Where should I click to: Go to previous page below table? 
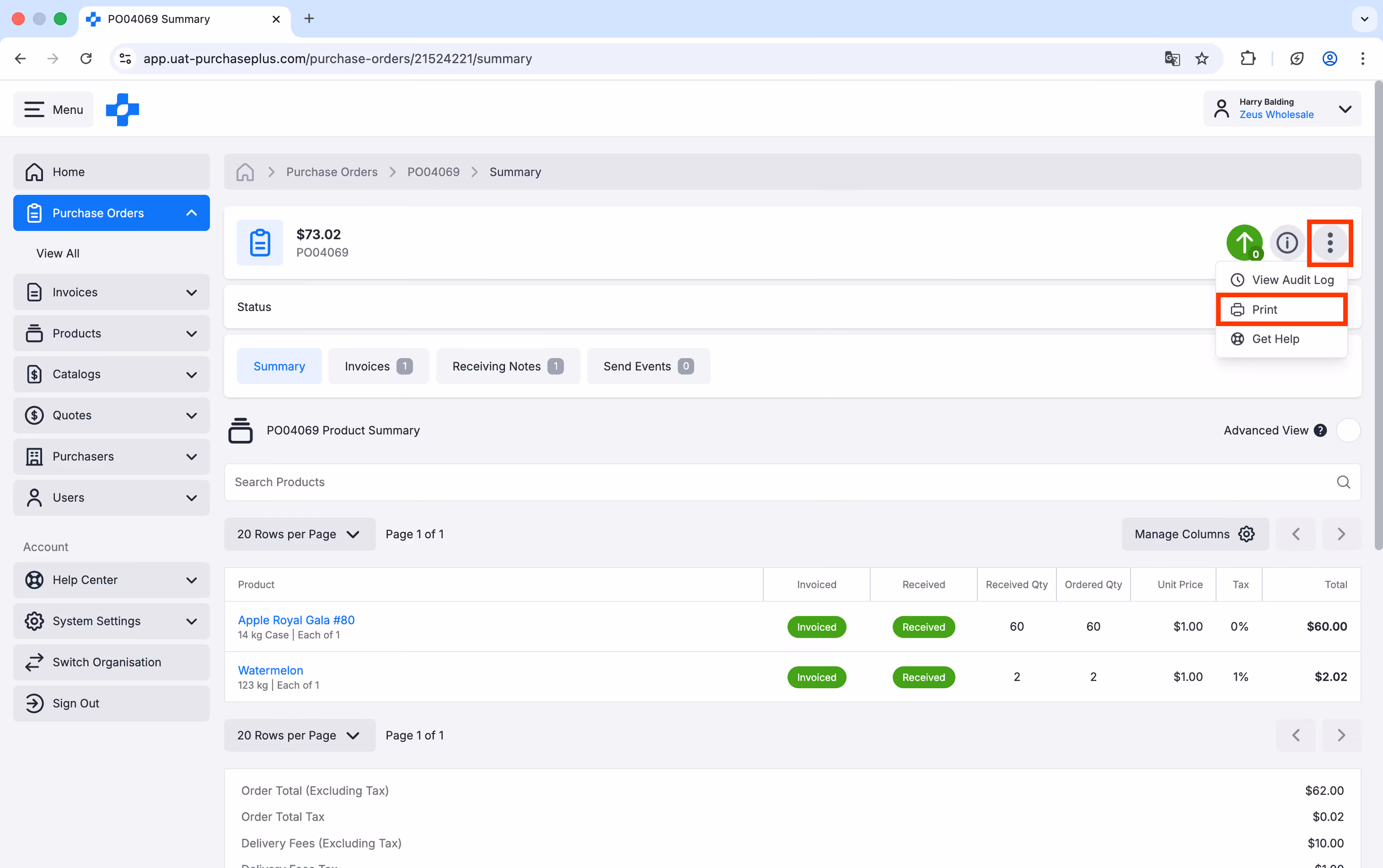(1295, 736)
